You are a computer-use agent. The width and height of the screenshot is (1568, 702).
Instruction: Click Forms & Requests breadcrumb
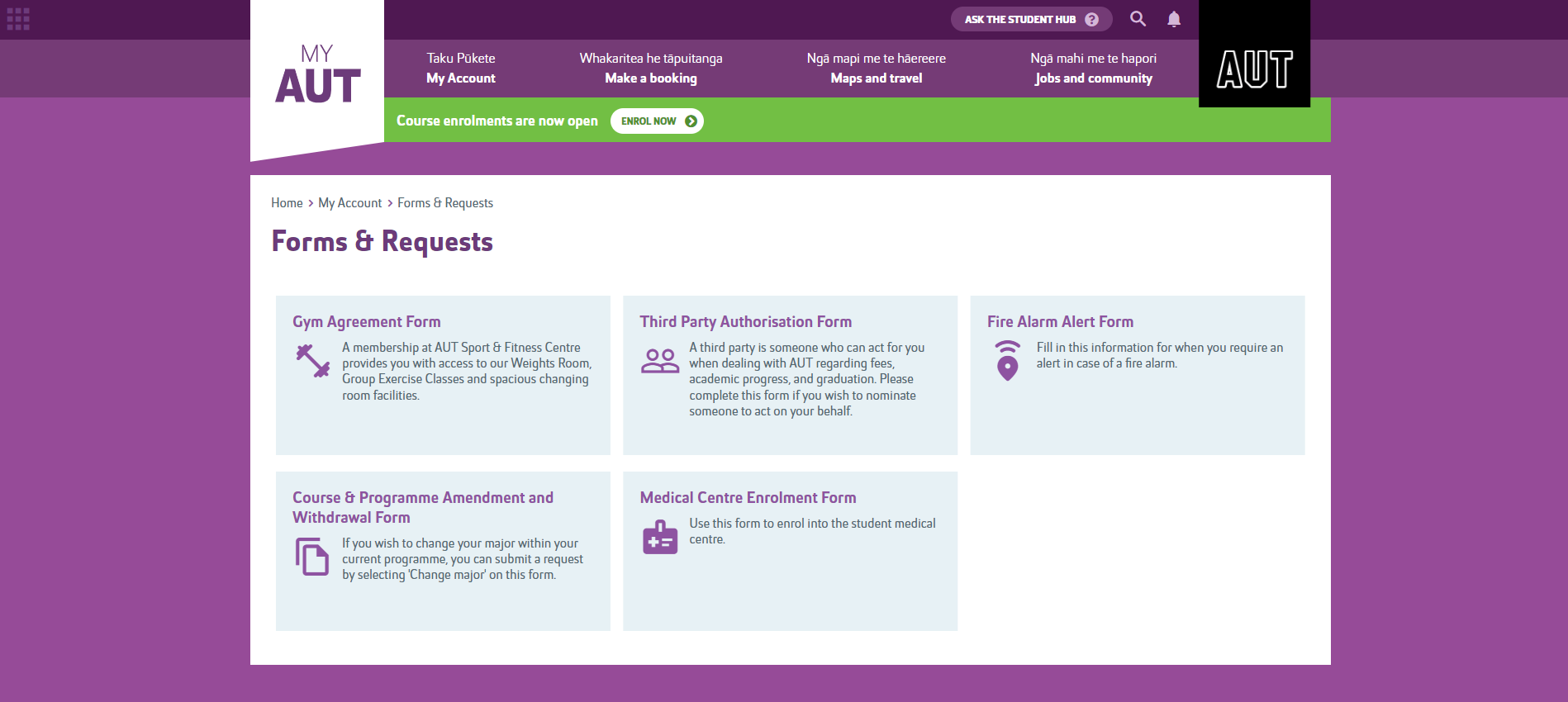[x=445, y=203]
